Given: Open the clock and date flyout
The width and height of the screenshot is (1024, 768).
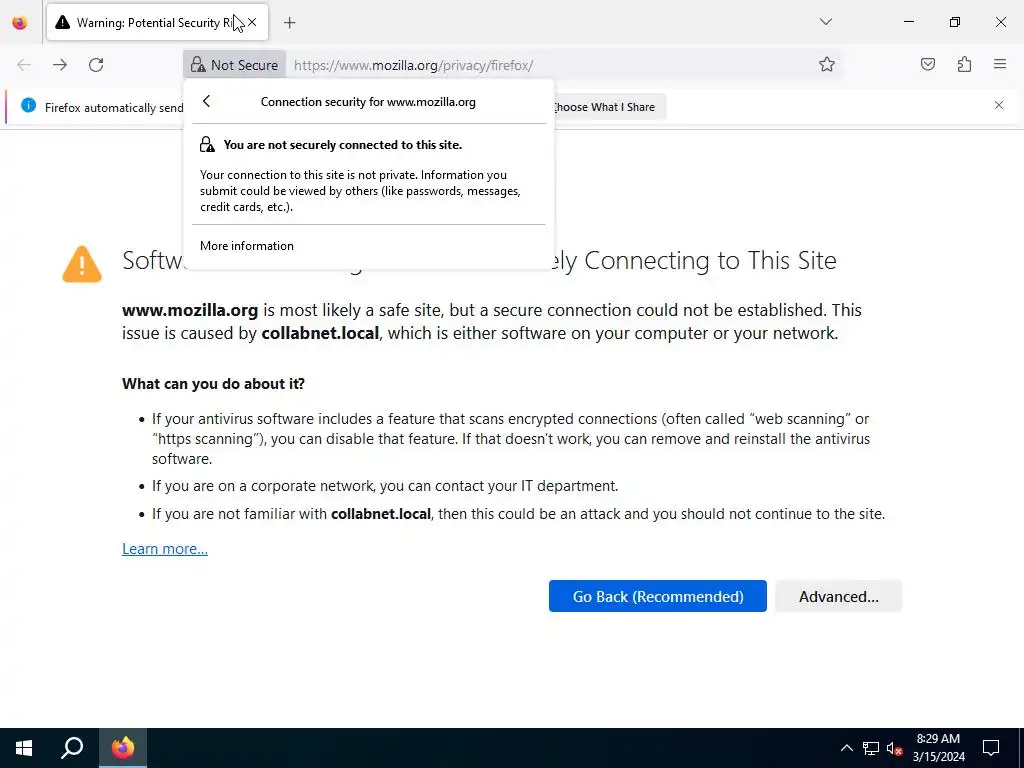Looking at the screenshot, I should pos(938,748).
